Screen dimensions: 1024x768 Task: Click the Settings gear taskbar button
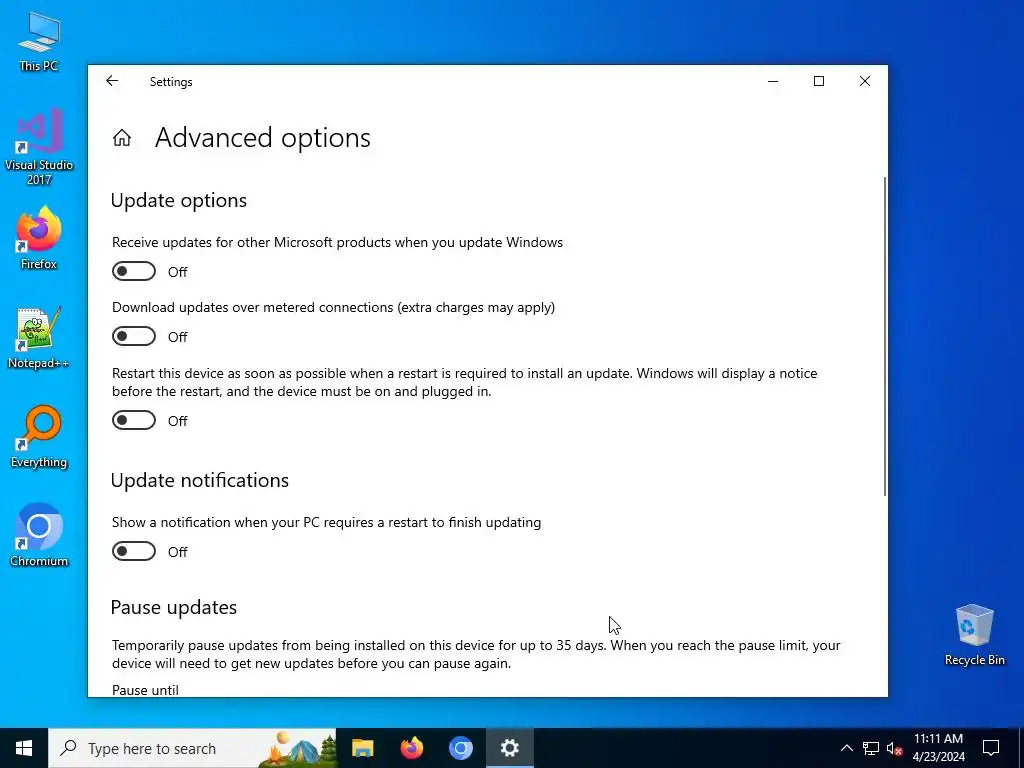[509, 748]
